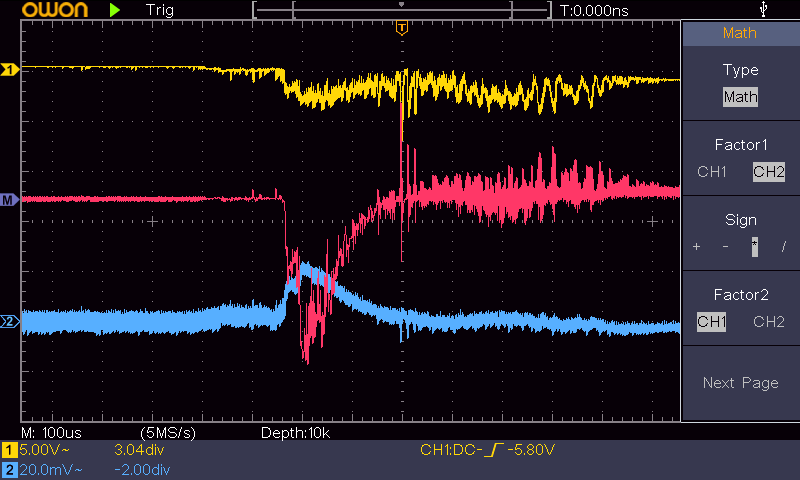
Task: Click the yellow channel 1 badge at bottom
Action: (10, 452)
